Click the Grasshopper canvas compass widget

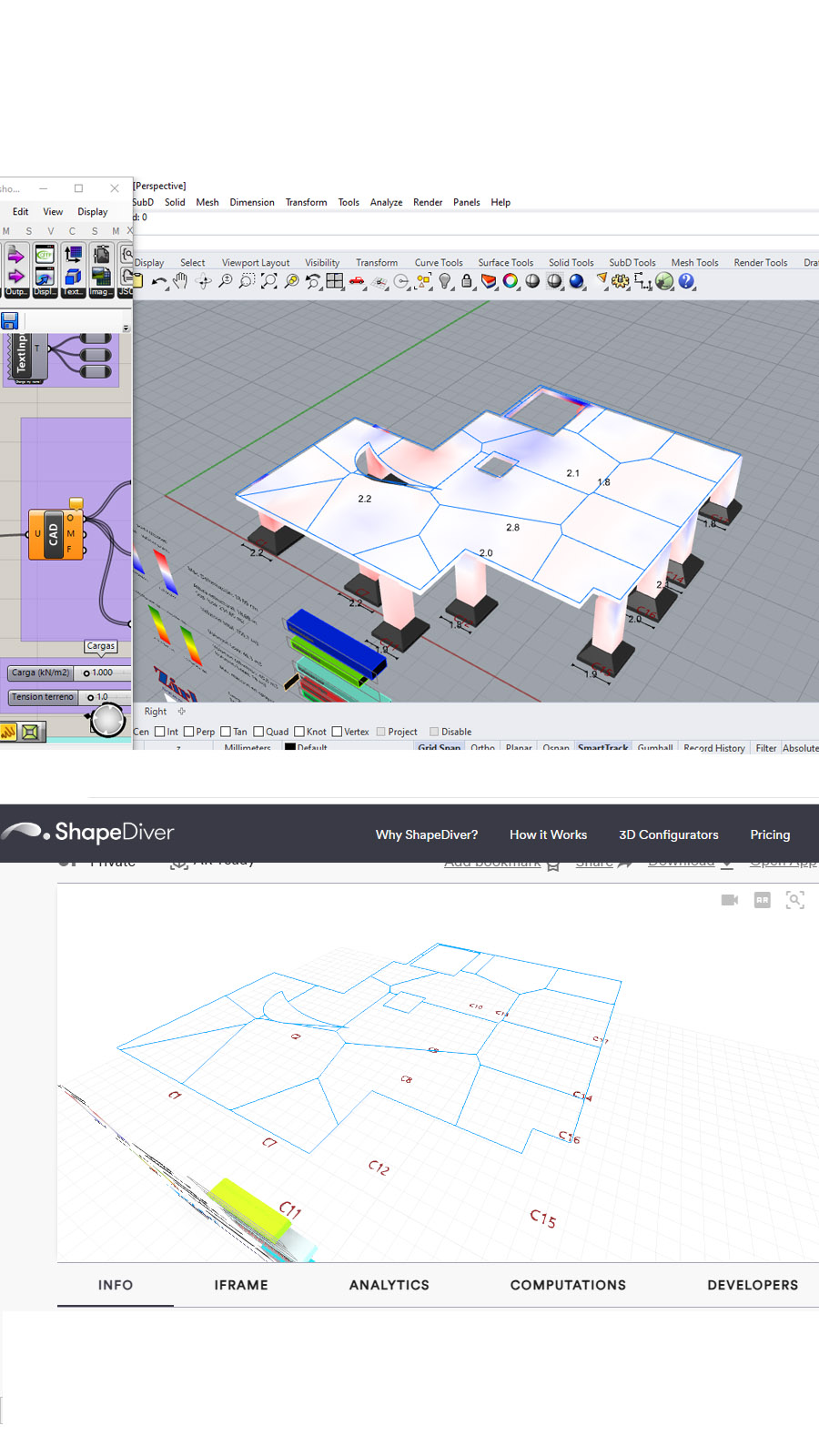coord(107,719)
